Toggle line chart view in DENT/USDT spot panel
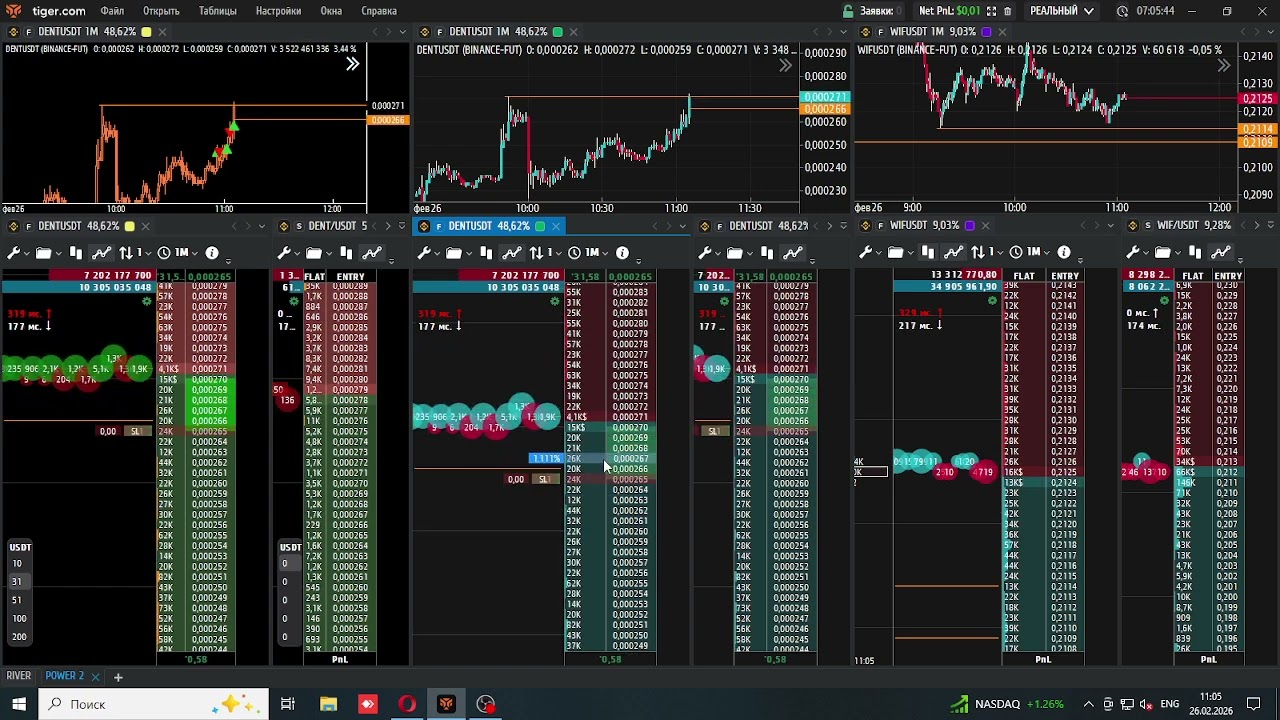 [x=372, y=253]
